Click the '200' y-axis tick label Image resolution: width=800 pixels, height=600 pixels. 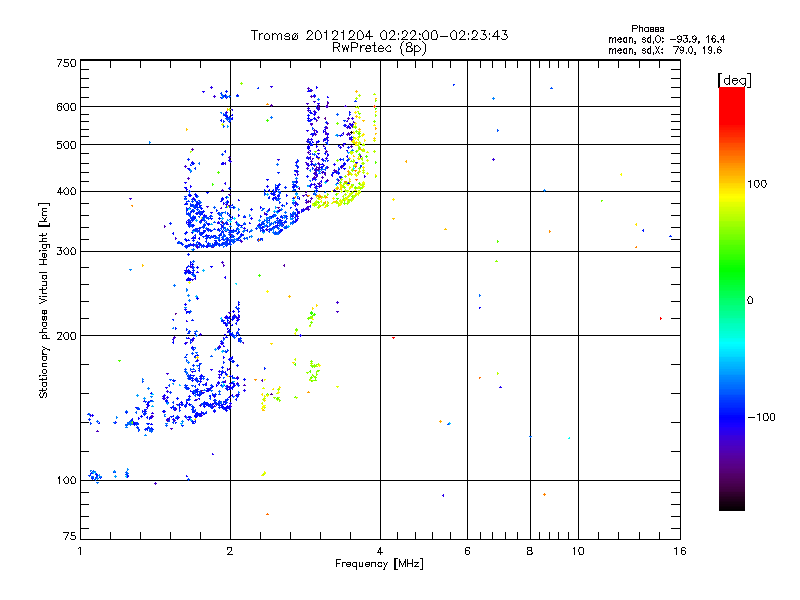(x=66, y=336)
